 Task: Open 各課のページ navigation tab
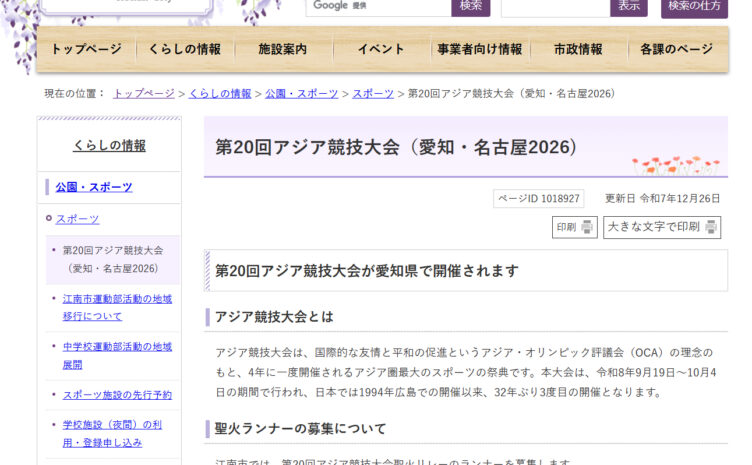point(677,49)
